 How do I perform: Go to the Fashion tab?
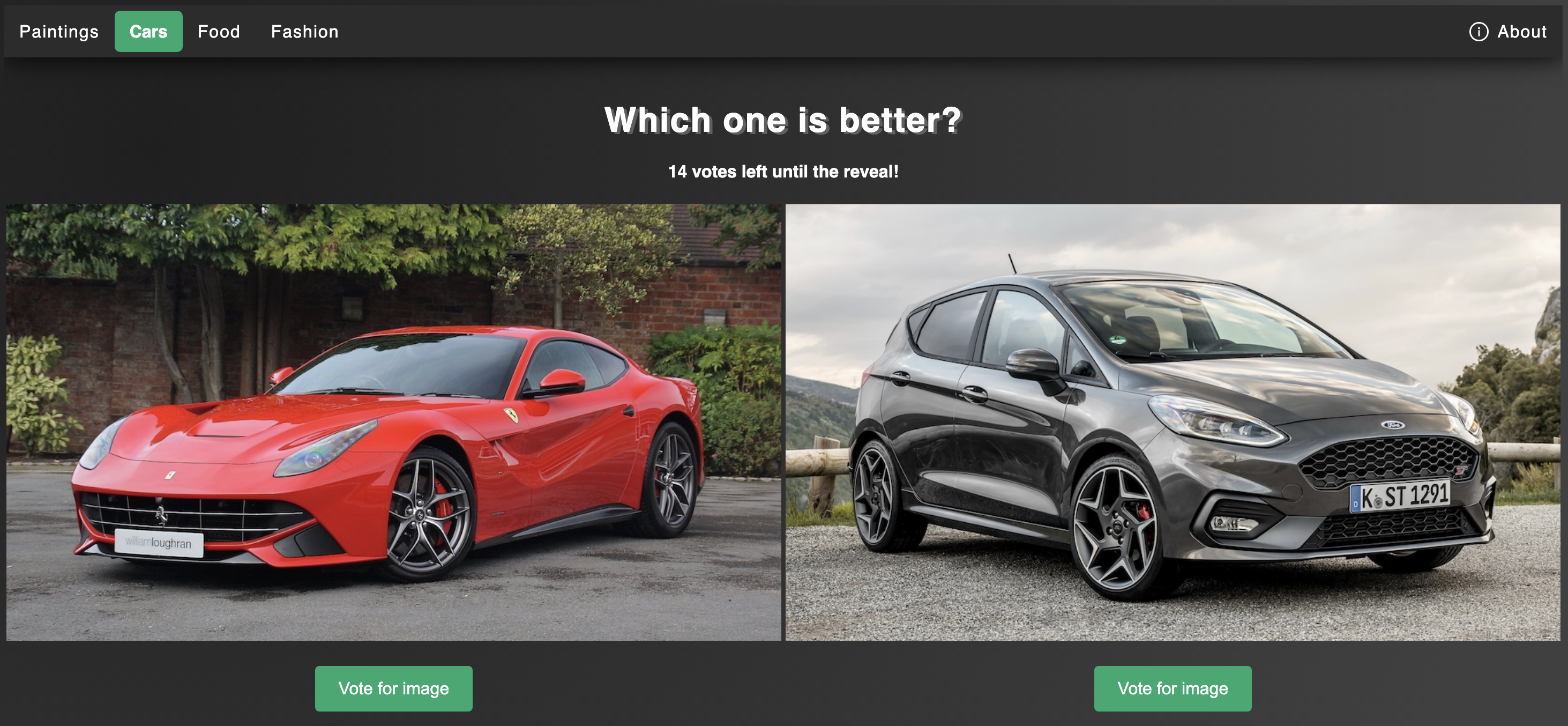(x=304, y=32)
